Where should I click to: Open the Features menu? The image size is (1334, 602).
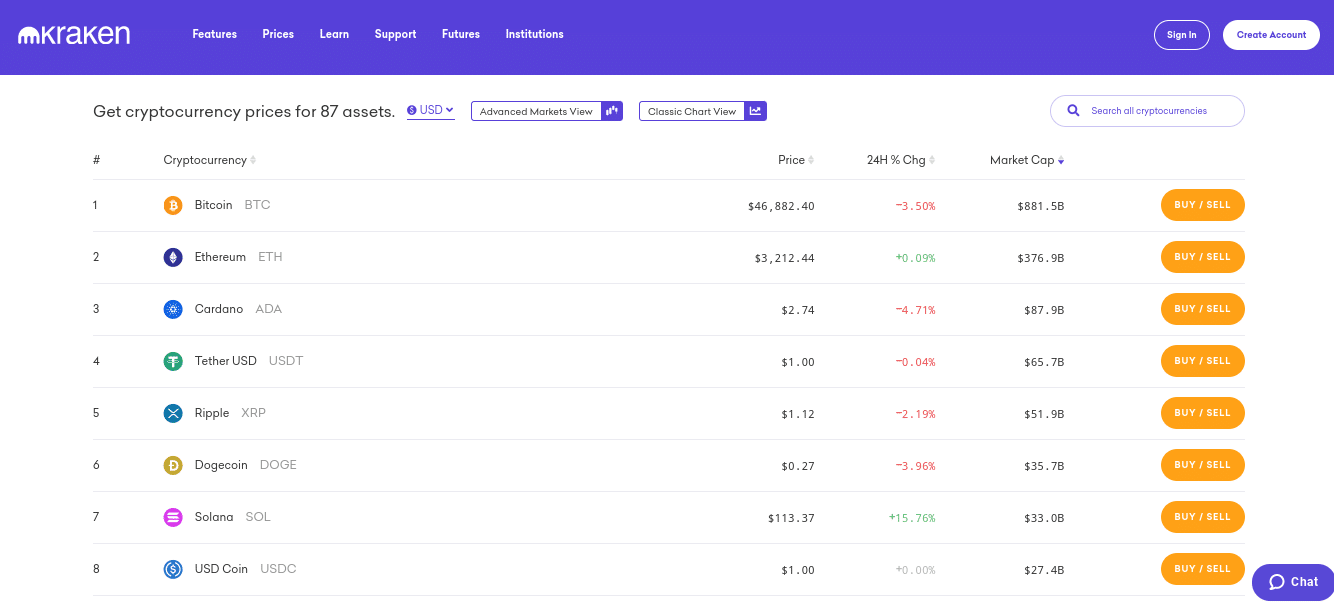point(215,34)
